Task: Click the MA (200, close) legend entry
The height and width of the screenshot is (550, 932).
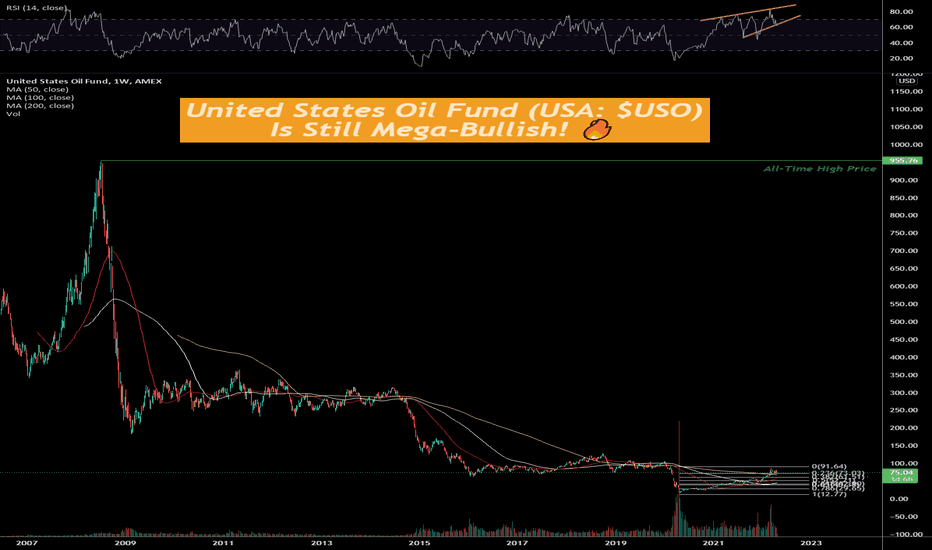Action: [40, 105]
